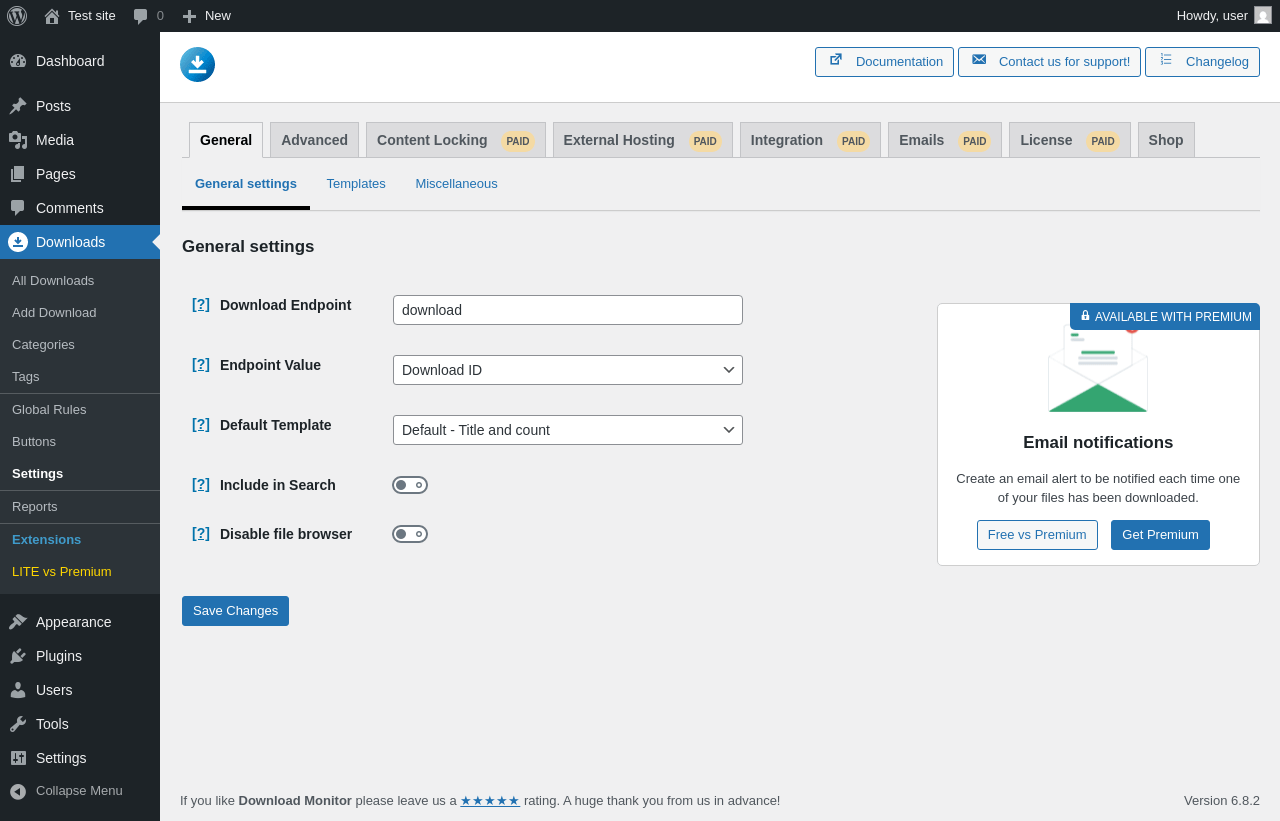Open All Downloads in the submenu
1280x821 pixels.
[80, 281]
